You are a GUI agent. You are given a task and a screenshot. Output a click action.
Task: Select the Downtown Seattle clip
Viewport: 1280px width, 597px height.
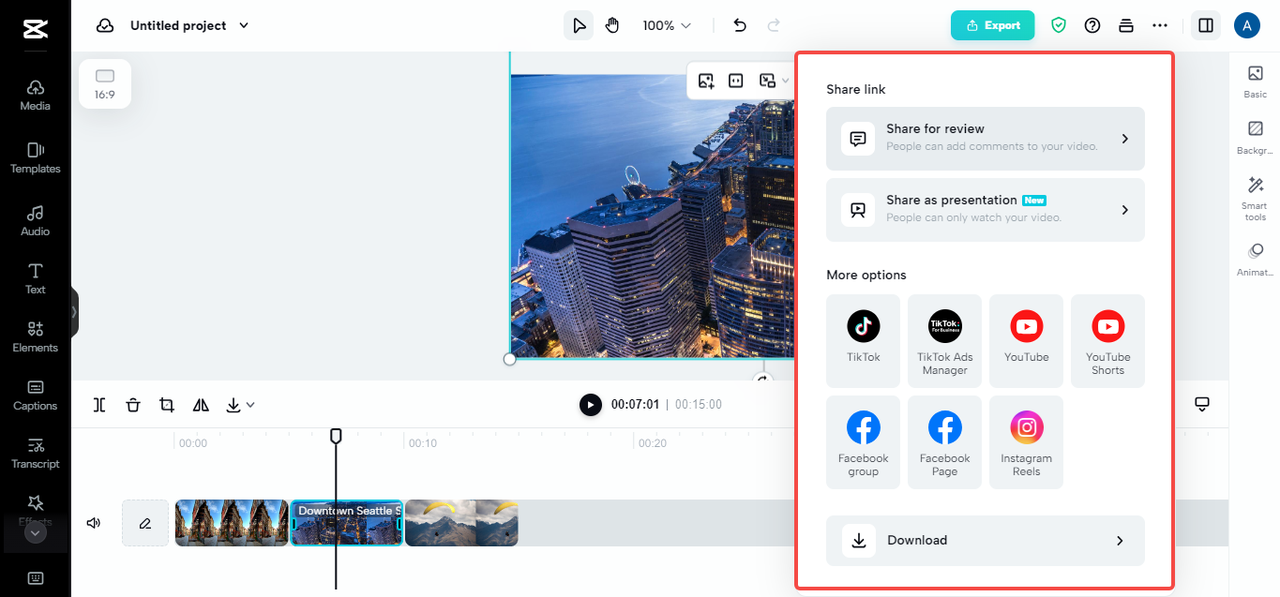[x=347, y=523]
